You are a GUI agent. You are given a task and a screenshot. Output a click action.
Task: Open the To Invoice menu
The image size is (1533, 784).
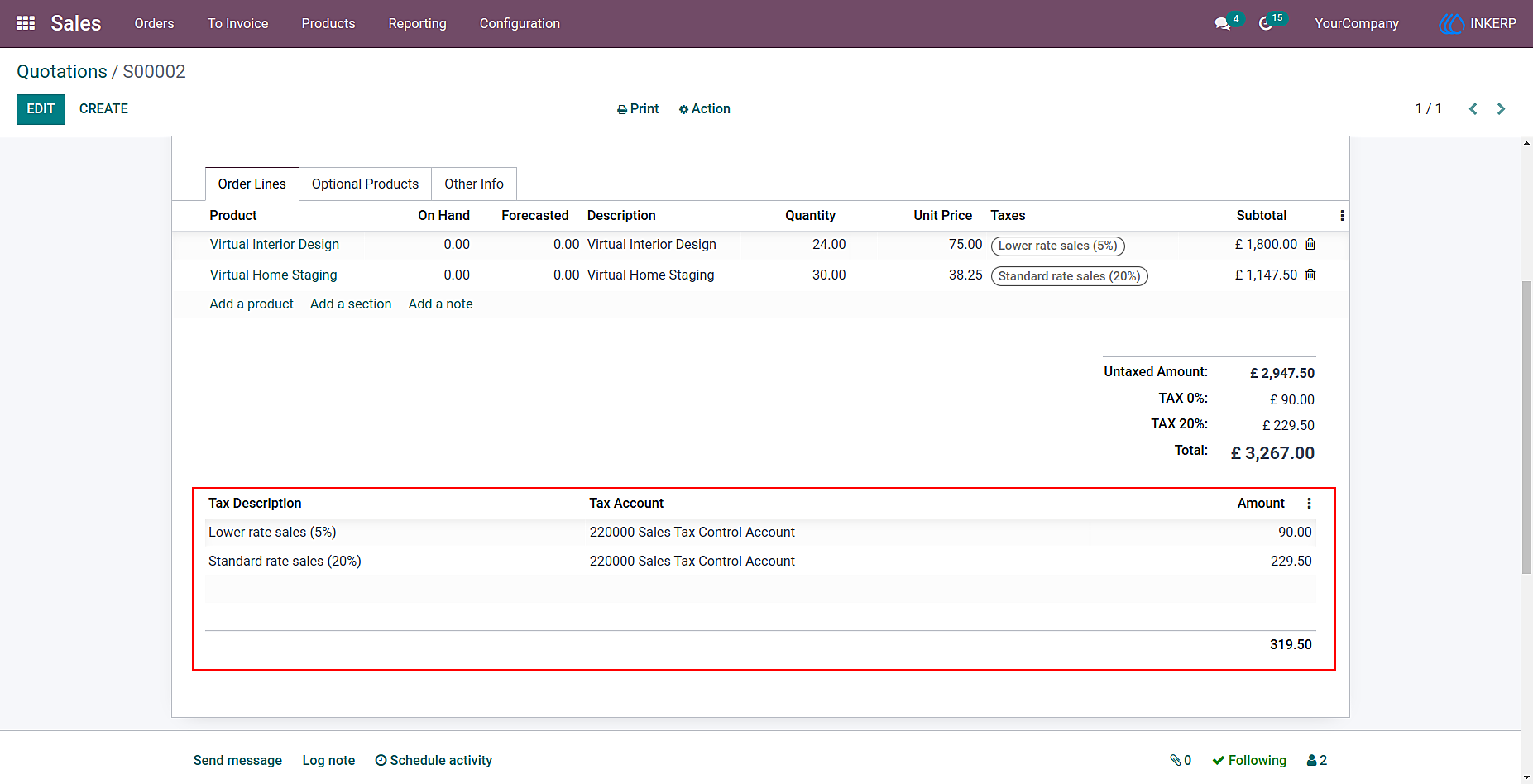click(x=238, y=24)
